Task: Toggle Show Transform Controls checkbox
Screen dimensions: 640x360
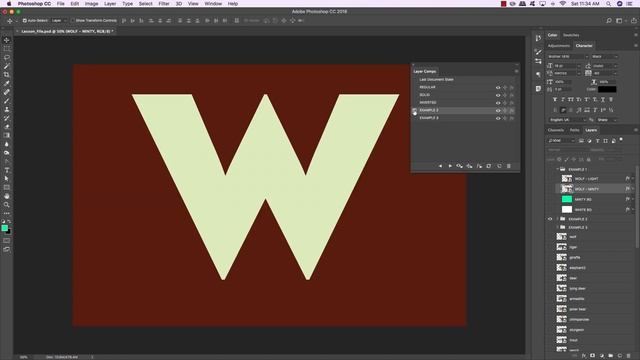Action: 73,20
